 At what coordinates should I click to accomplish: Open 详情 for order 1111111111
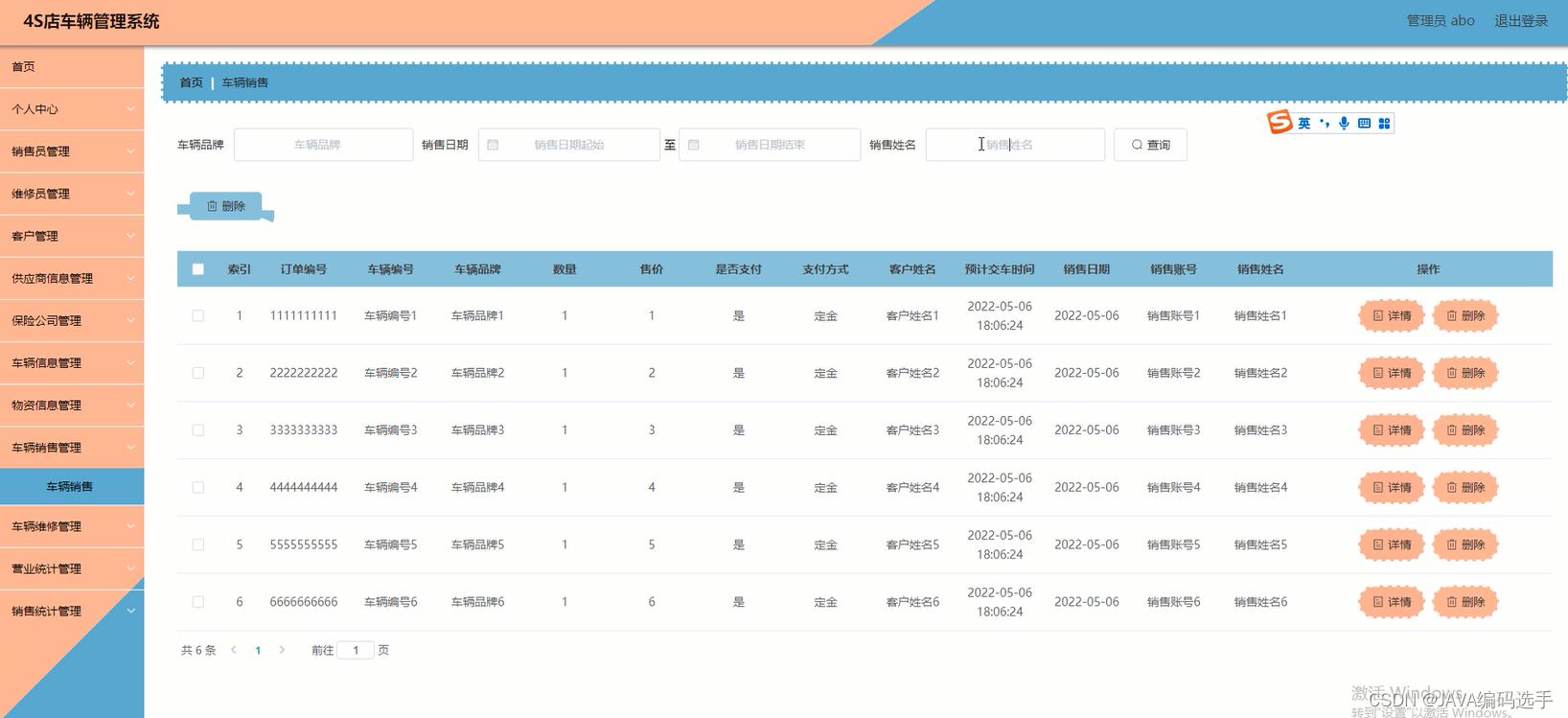pos(1392,315)
